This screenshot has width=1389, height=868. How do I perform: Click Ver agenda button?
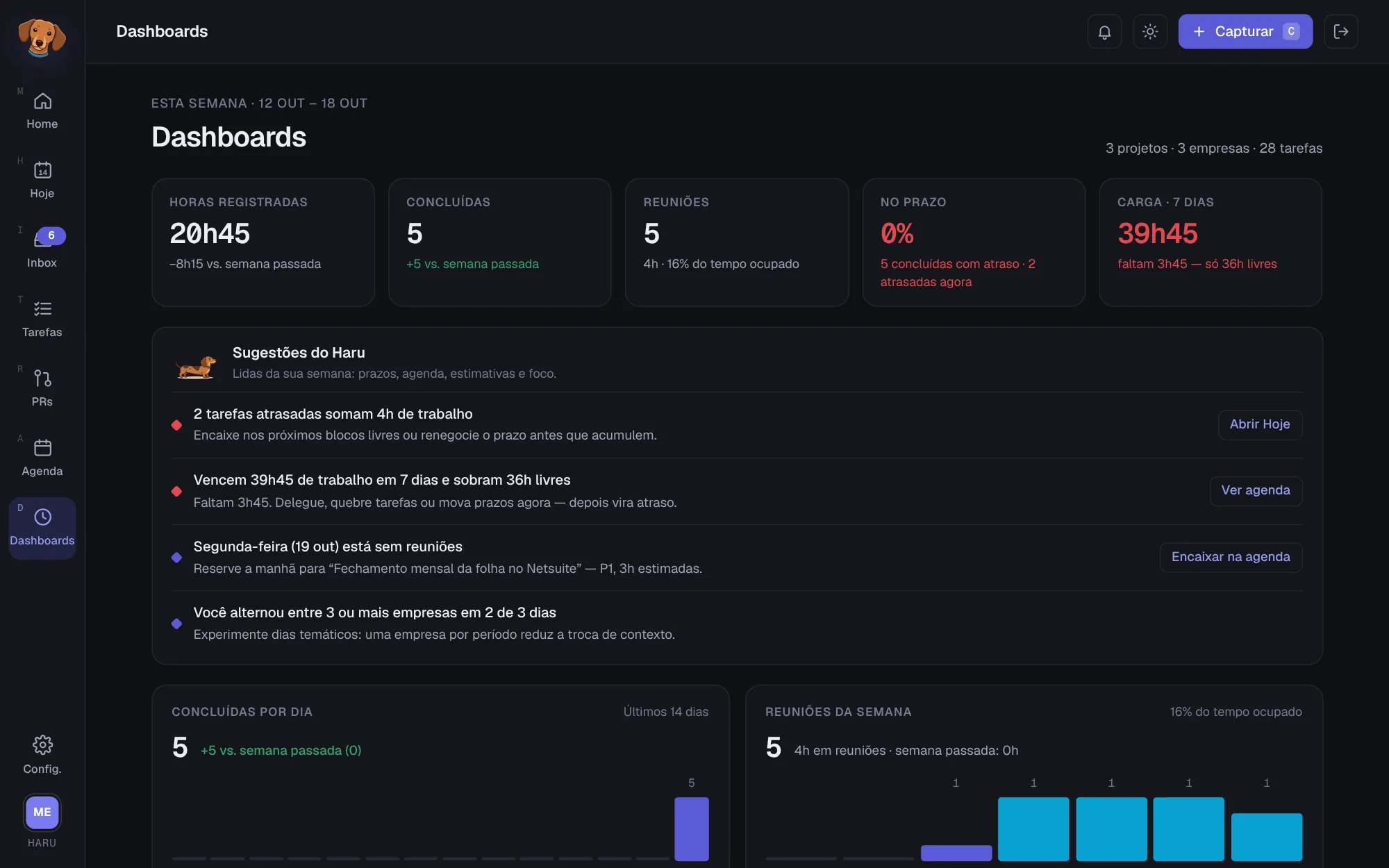click(x=1256, y=490)
